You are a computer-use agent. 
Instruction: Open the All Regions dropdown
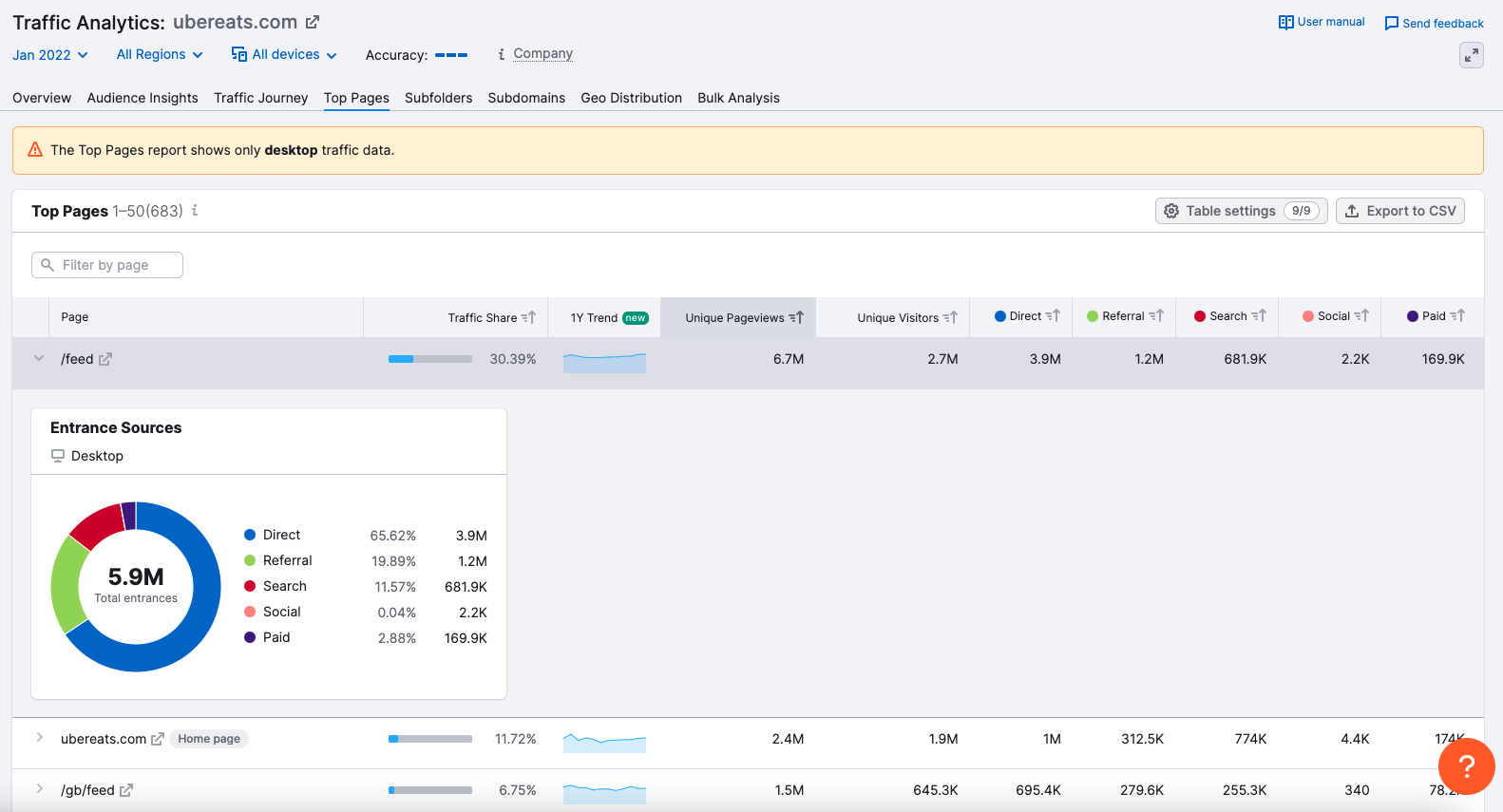[160, 55]
